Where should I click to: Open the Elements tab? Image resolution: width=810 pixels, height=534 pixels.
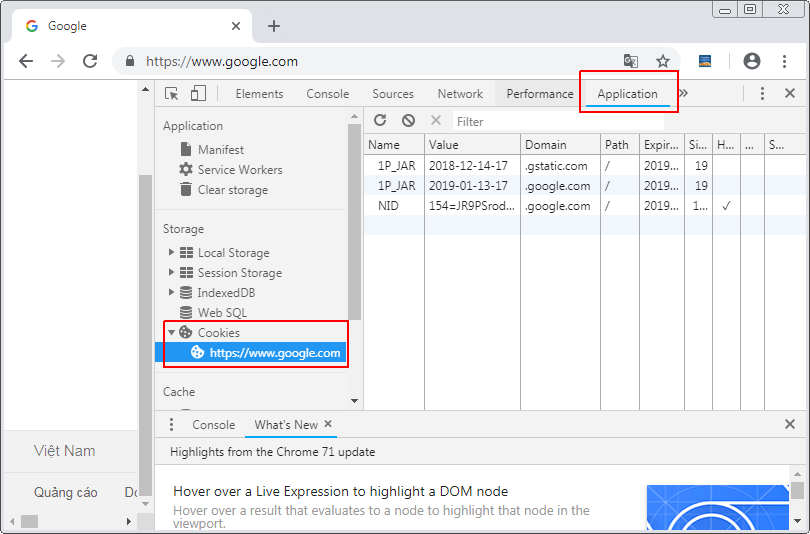(259, 93)
